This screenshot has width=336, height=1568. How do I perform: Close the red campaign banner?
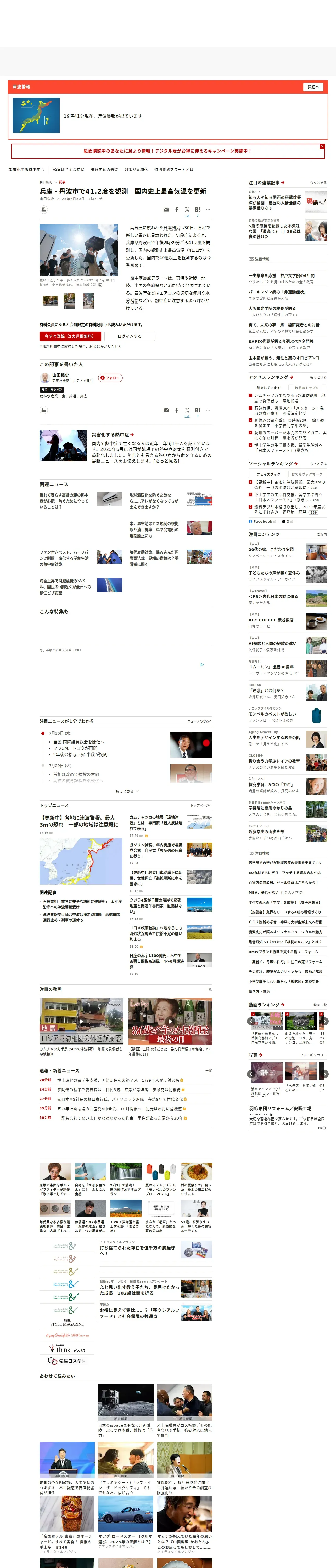pyautogui.click(x=322, y=147)
